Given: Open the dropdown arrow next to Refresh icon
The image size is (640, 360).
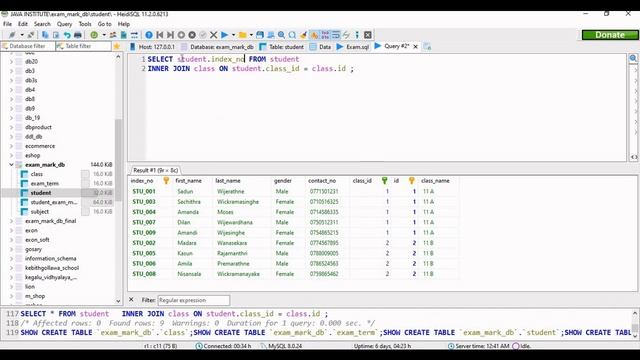Looking at the screenshot, I should pos(104,35).
